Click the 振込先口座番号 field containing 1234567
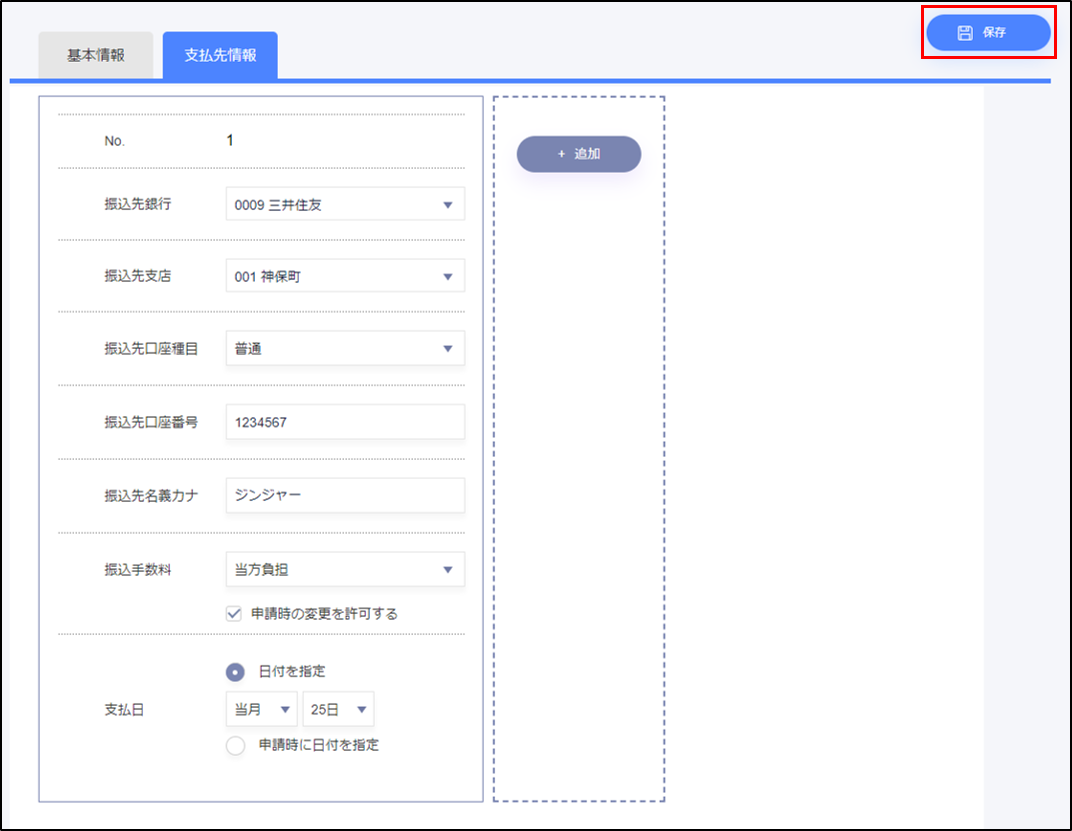 click(345, 422)
